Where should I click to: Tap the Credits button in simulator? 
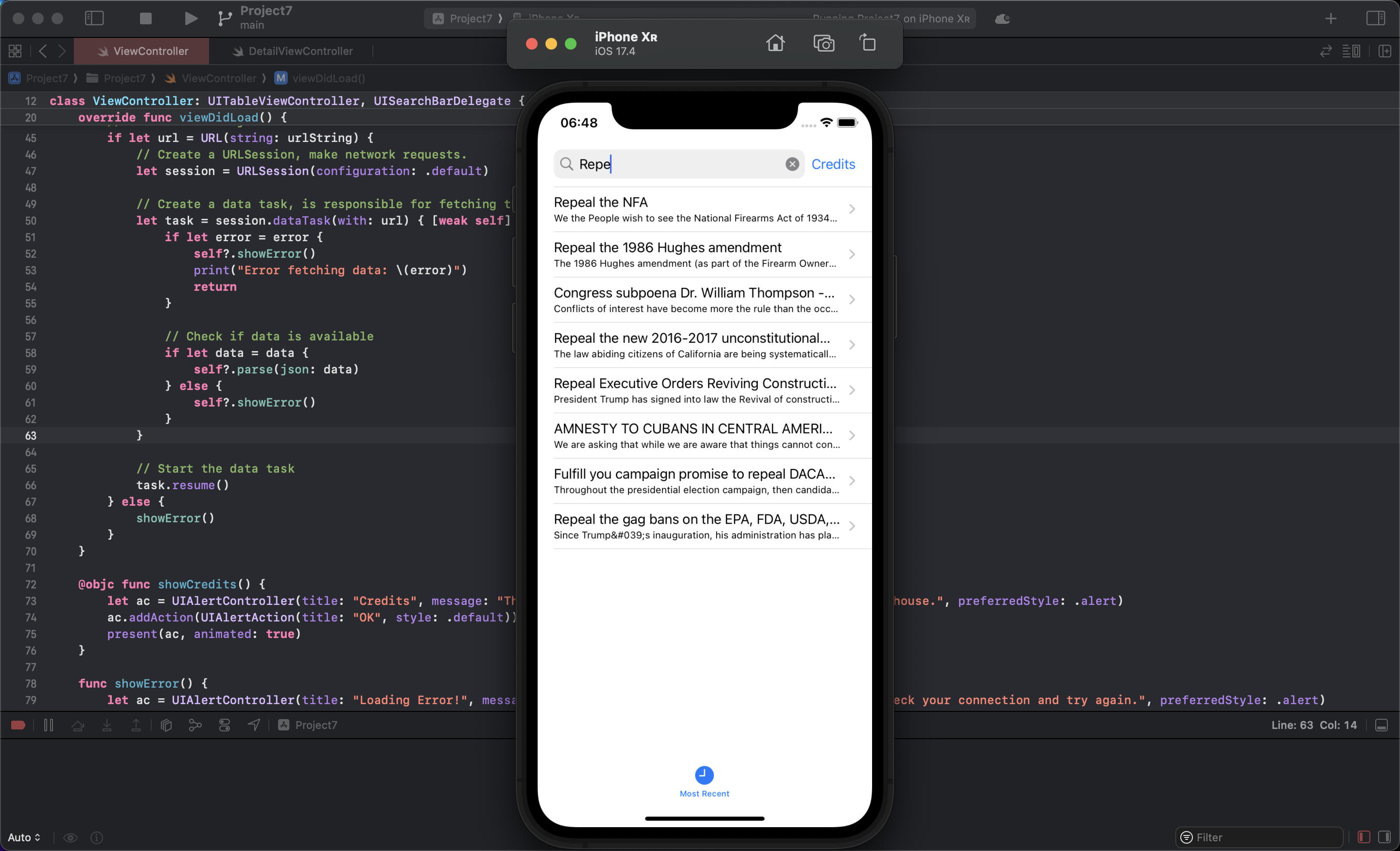(833, 164)
